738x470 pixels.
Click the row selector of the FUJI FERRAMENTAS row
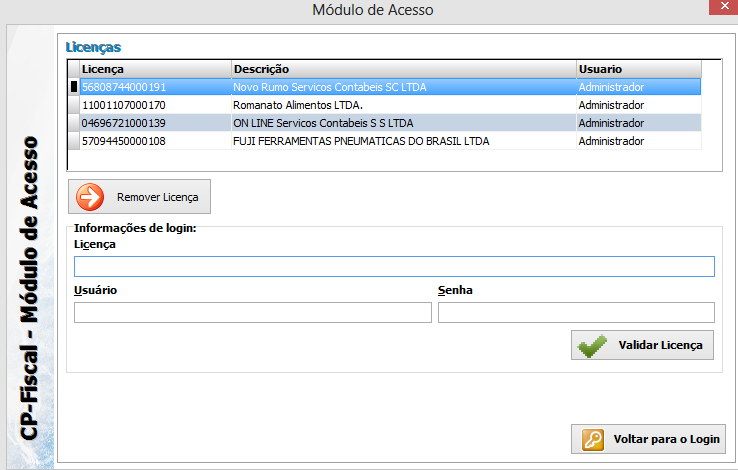coord(74,141)
